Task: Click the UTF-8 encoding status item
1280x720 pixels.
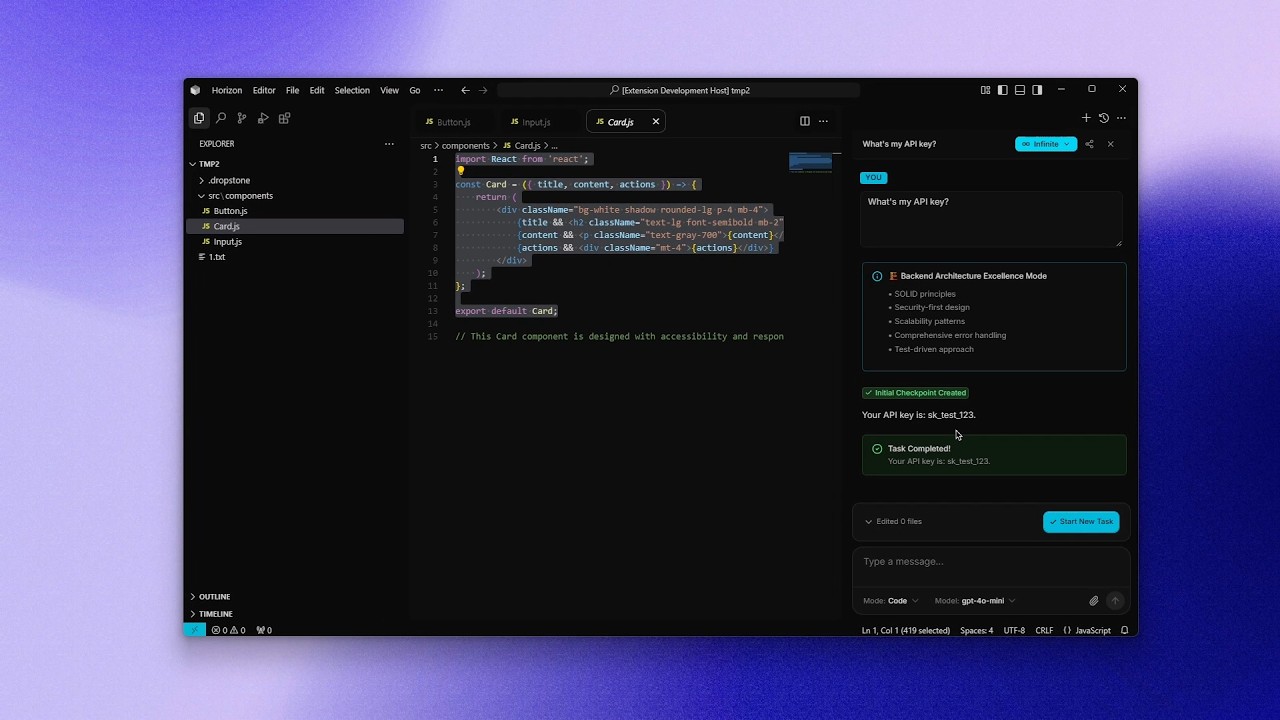Action: (1014, 630)
